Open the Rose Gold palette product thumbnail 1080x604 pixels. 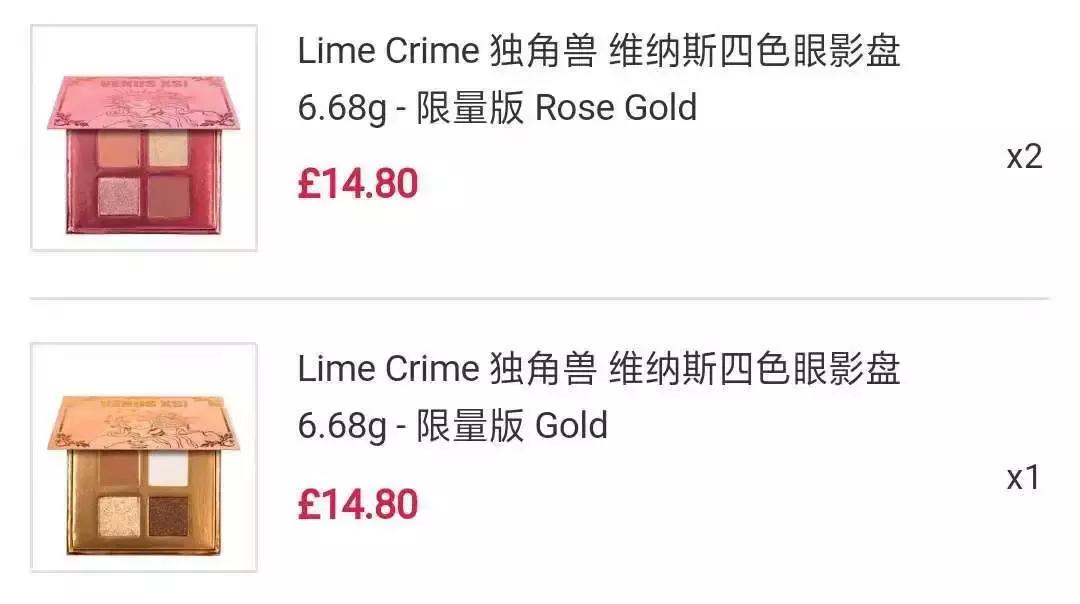144,138
